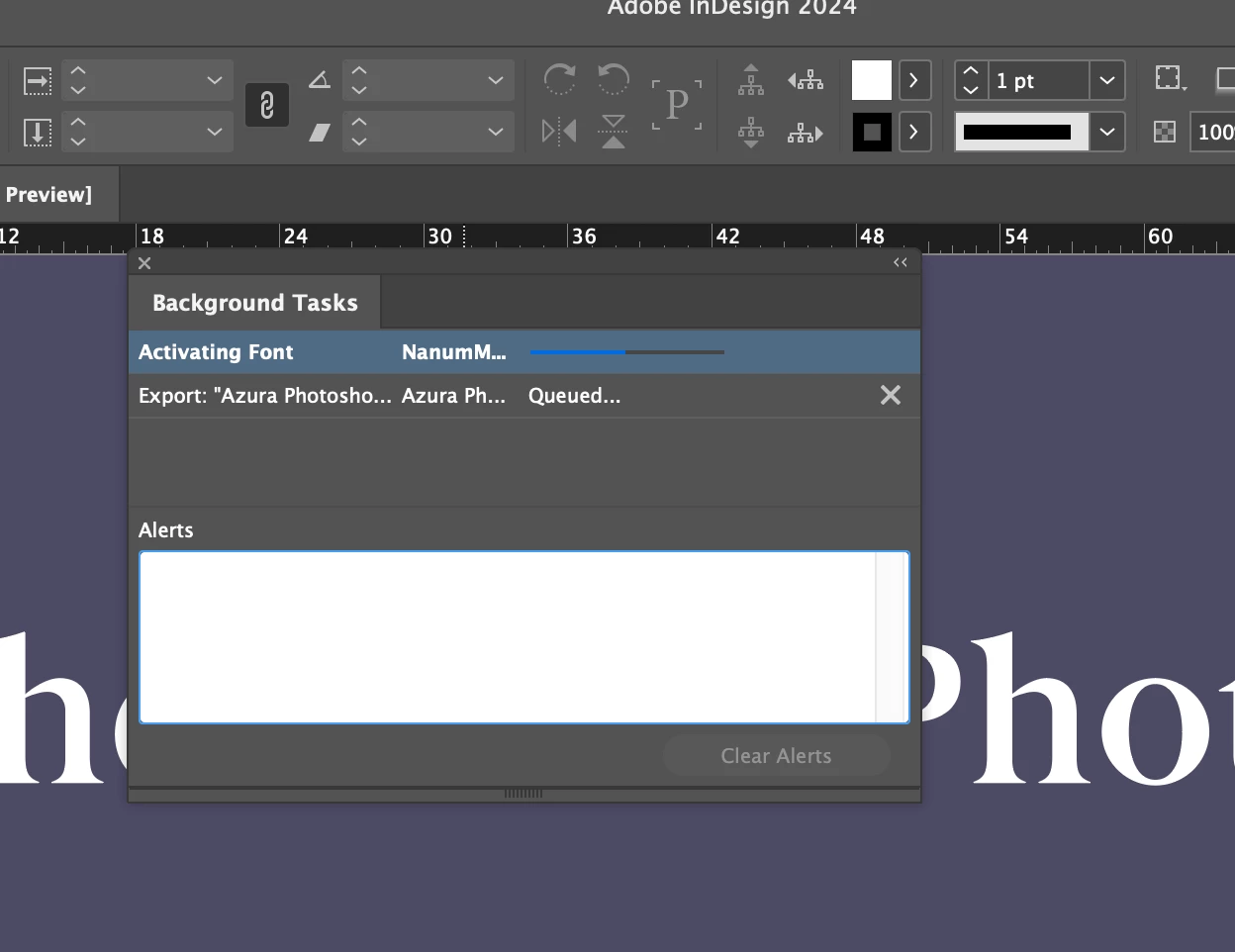Click the 100 opacity field
The height and width of the screenshot is (952, 1235).
click(x=1213, y=132)
